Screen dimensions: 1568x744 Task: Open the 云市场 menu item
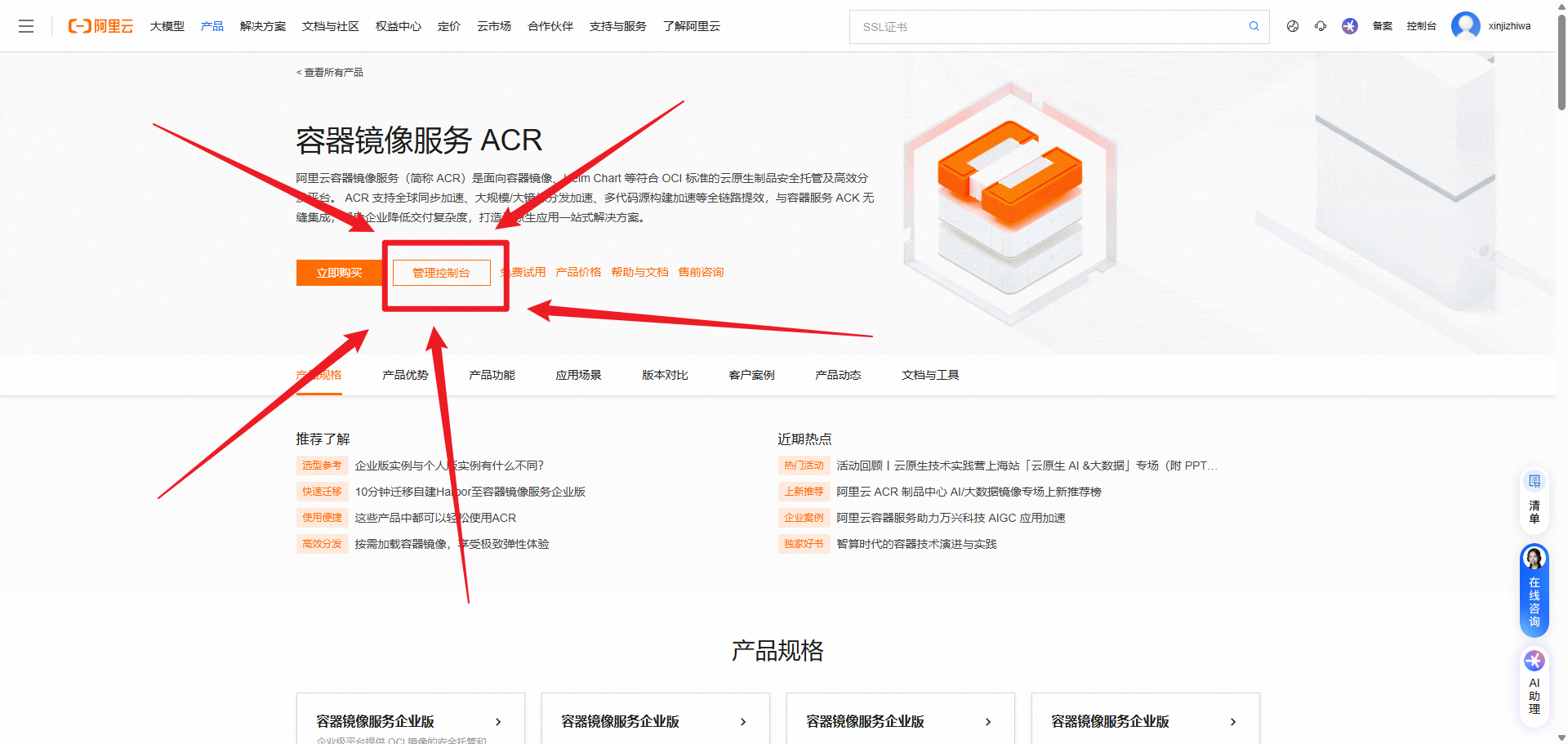click(494, 26)
